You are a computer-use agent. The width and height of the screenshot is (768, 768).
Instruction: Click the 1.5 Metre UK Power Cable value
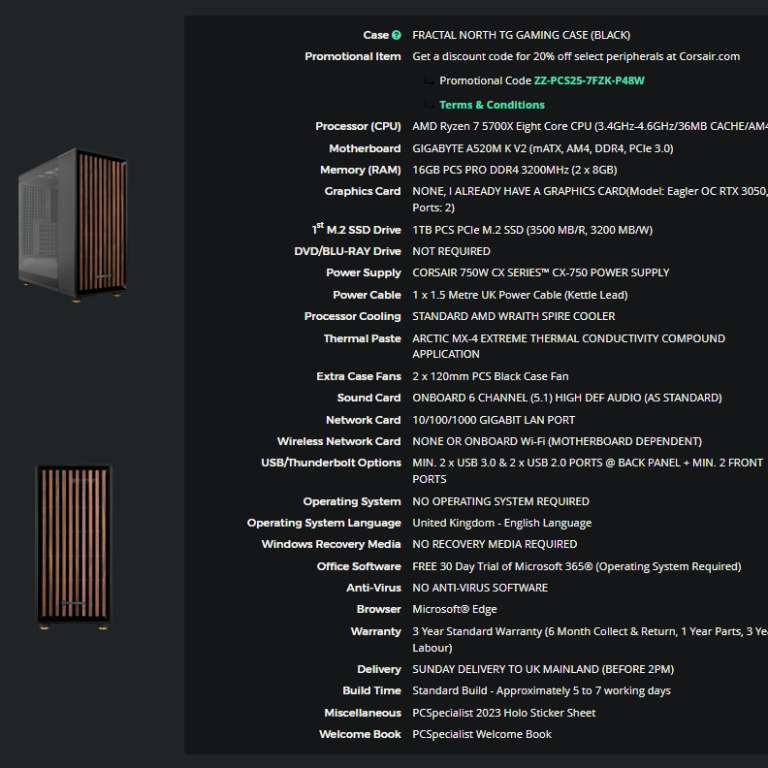coord(520,295)
